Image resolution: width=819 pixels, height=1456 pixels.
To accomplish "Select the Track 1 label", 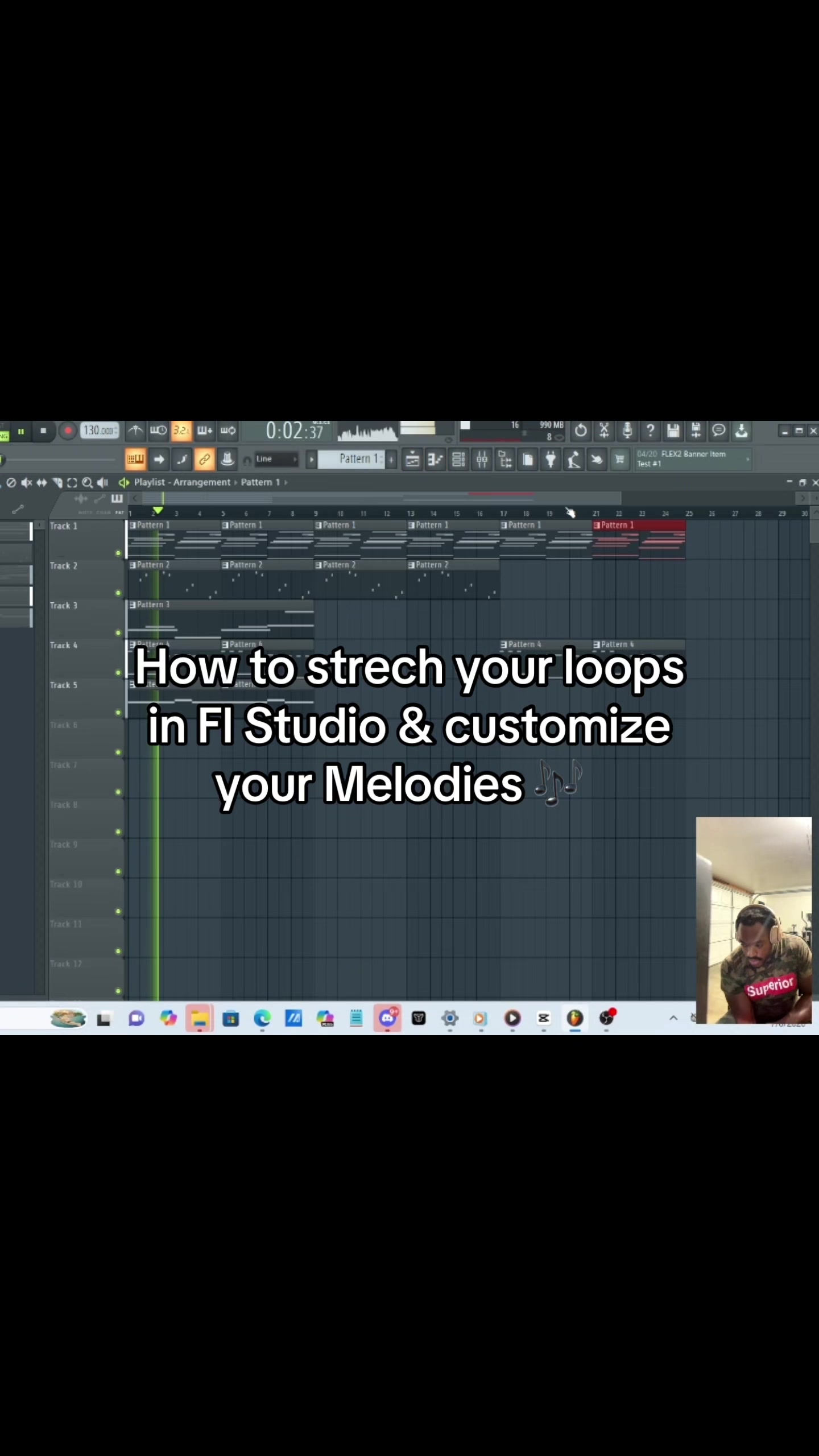I will point(64,526).
